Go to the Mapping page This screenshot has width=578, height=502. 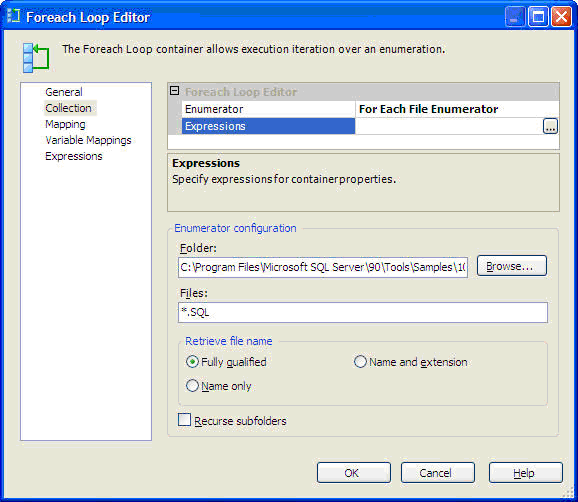[65, 124]
